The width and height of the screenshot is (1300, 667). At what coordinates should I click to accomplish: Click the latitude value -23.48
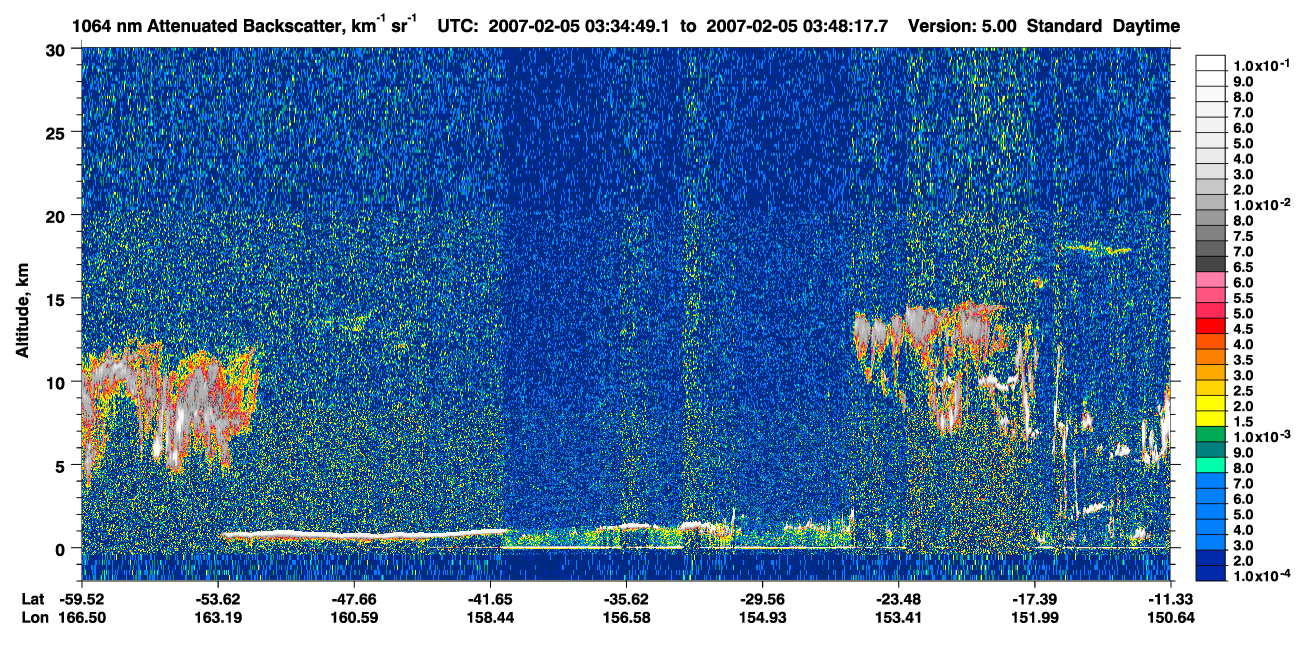pos(898,598)
